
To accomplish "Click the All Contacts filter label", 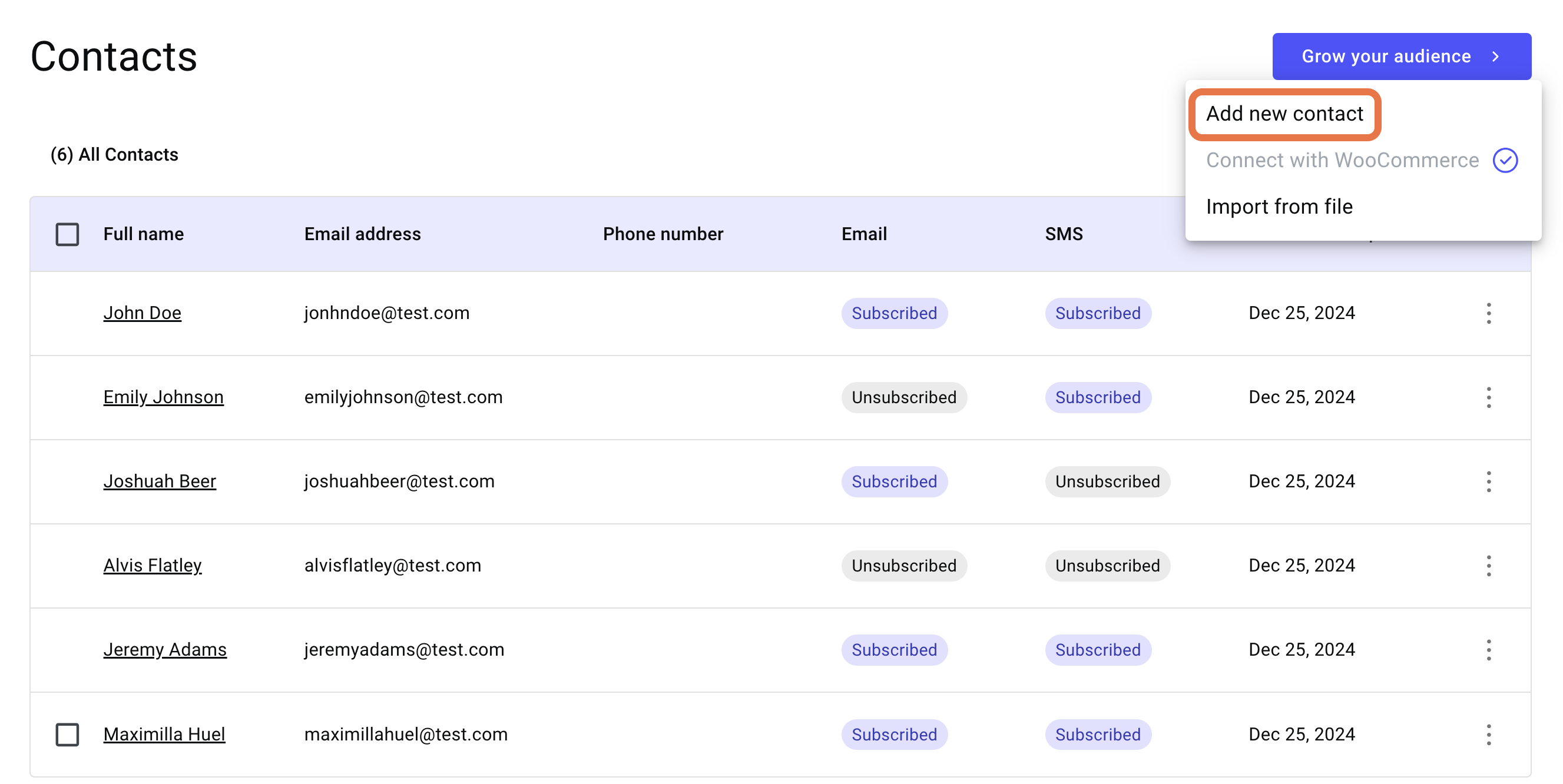I will 114,154.
